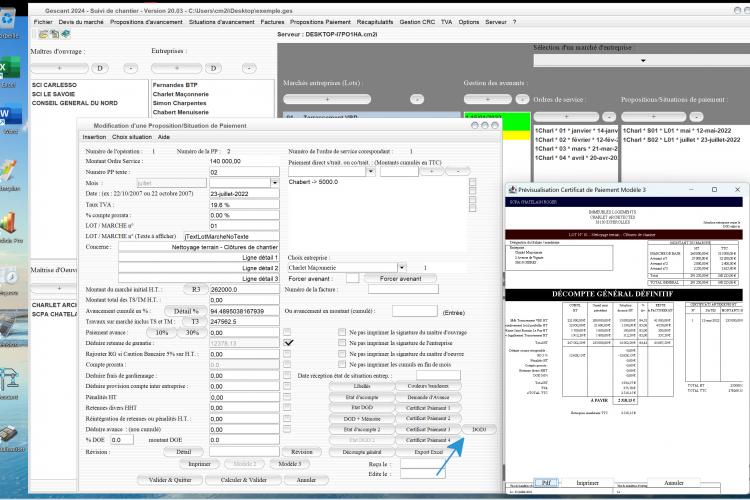Open the Factures menu
The width and height of the screenshot is (750, 500).
pyautogui.click(x=272, y=22)
